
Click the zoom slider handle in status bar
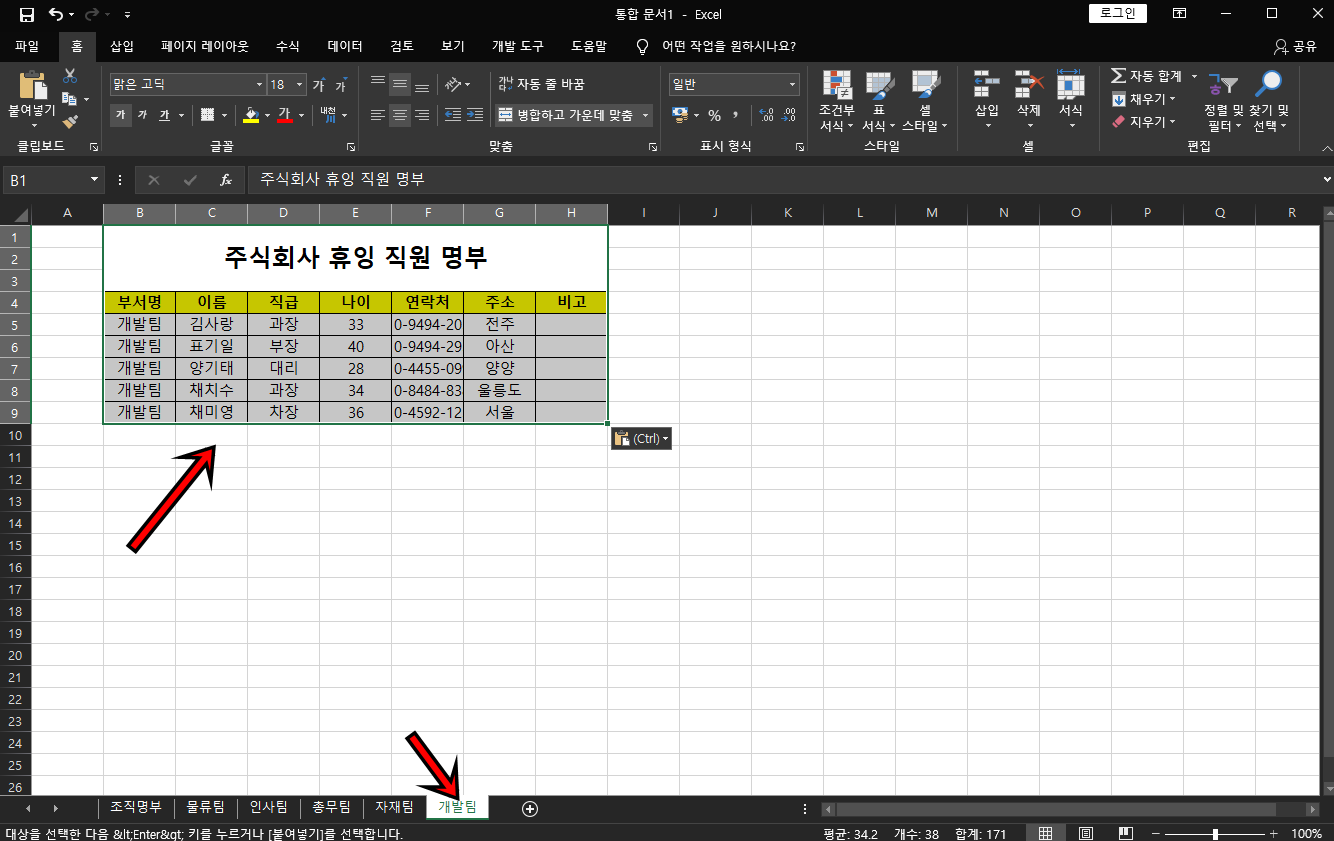(x=1215, y=833)
